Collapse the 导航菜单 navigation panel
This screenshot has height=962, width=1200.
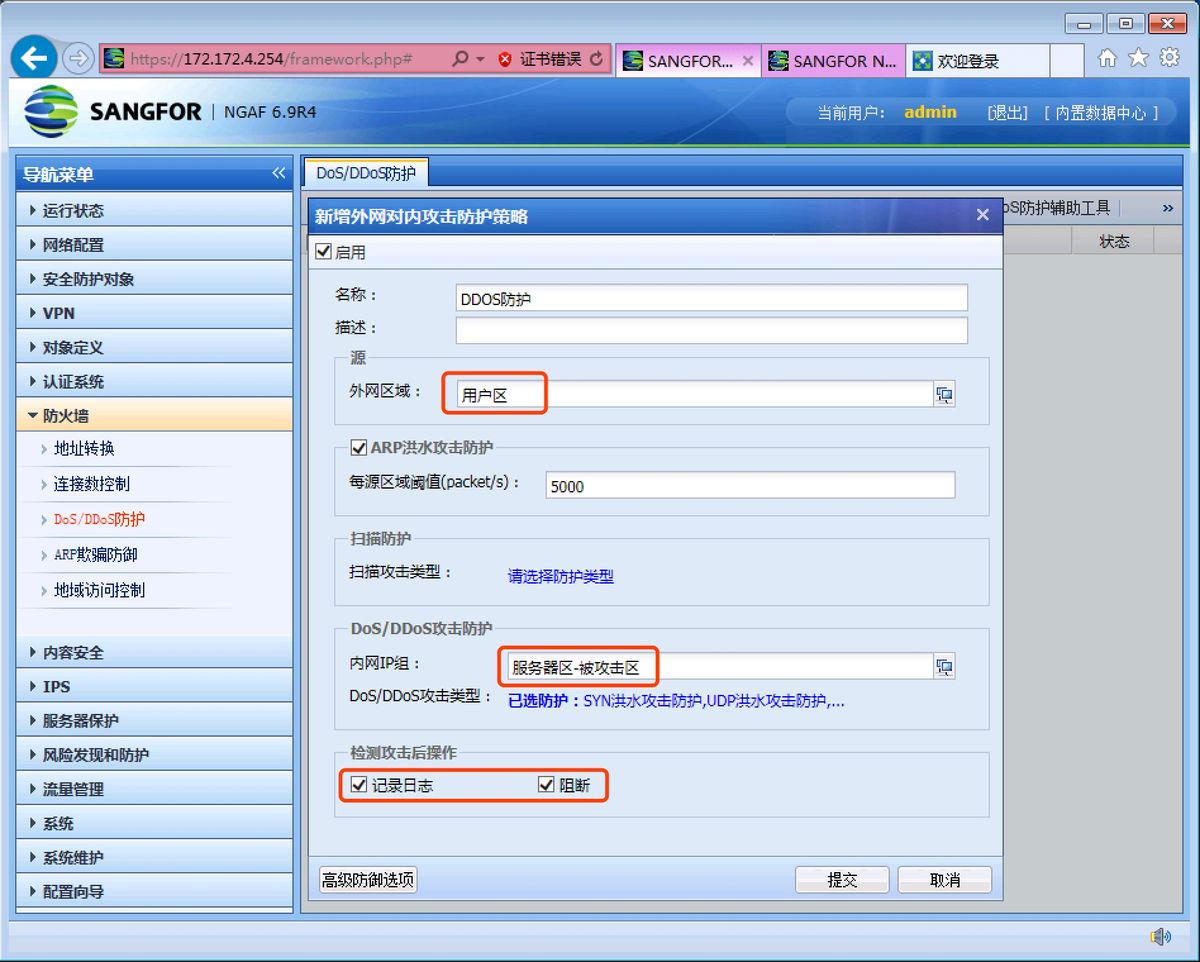click(x=279, y=173)
